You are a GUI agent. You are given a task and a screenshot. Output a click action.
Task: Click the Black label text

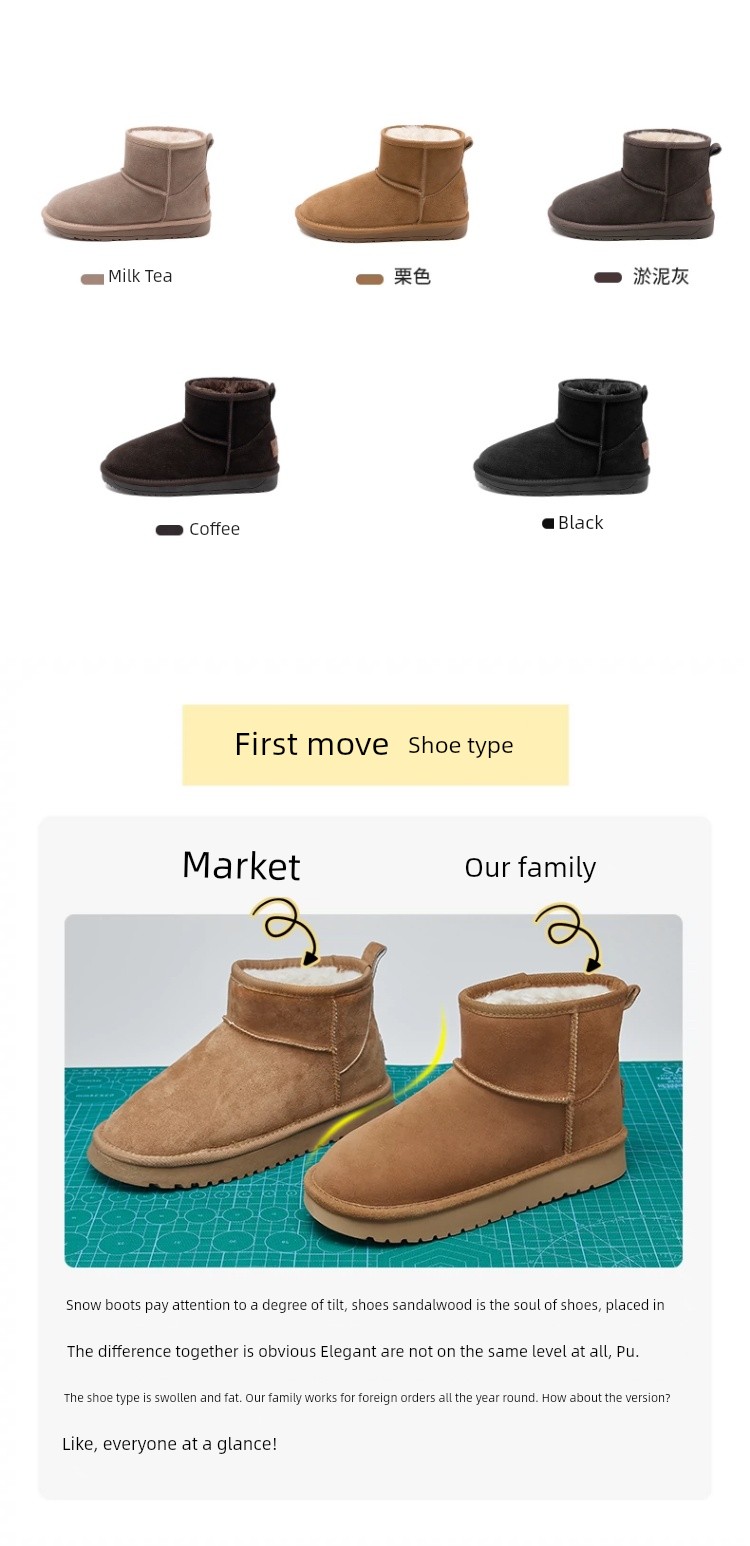tap(580, 523)
